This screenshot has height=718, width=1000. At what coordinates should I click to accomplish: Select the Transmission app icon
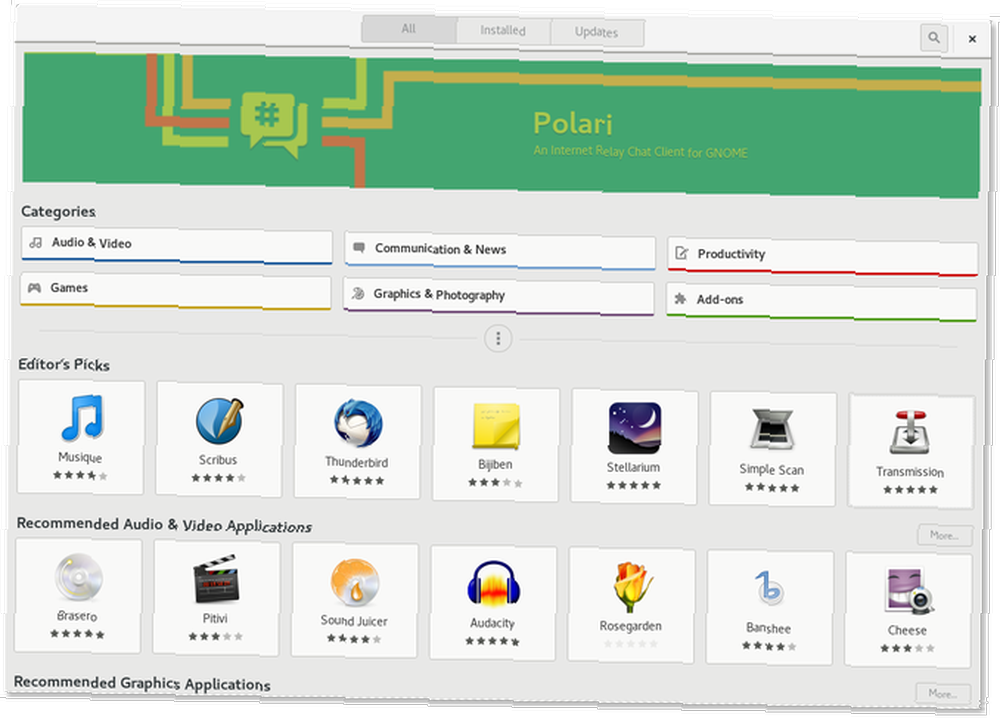coord(910,432)
